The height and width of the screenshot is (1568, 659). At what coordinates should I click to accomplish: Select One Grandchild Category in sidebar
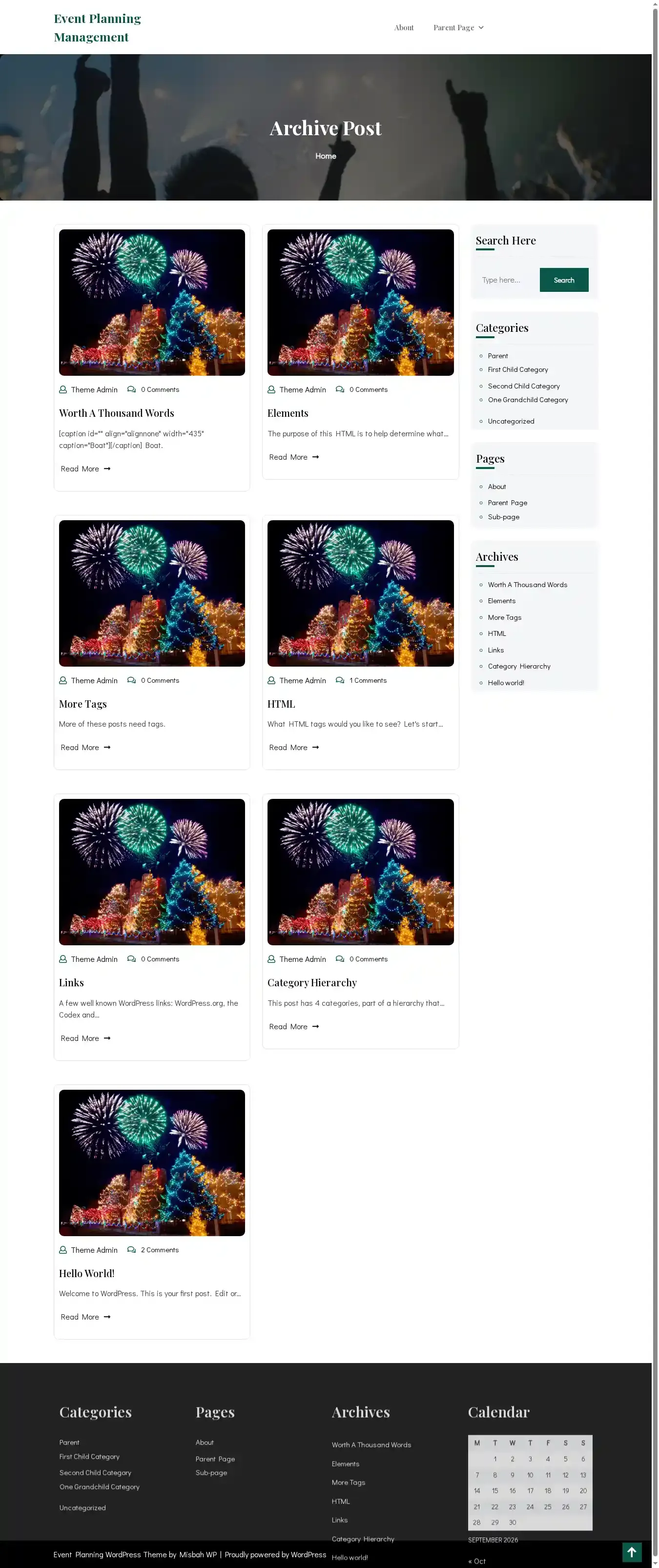[528, 400]
